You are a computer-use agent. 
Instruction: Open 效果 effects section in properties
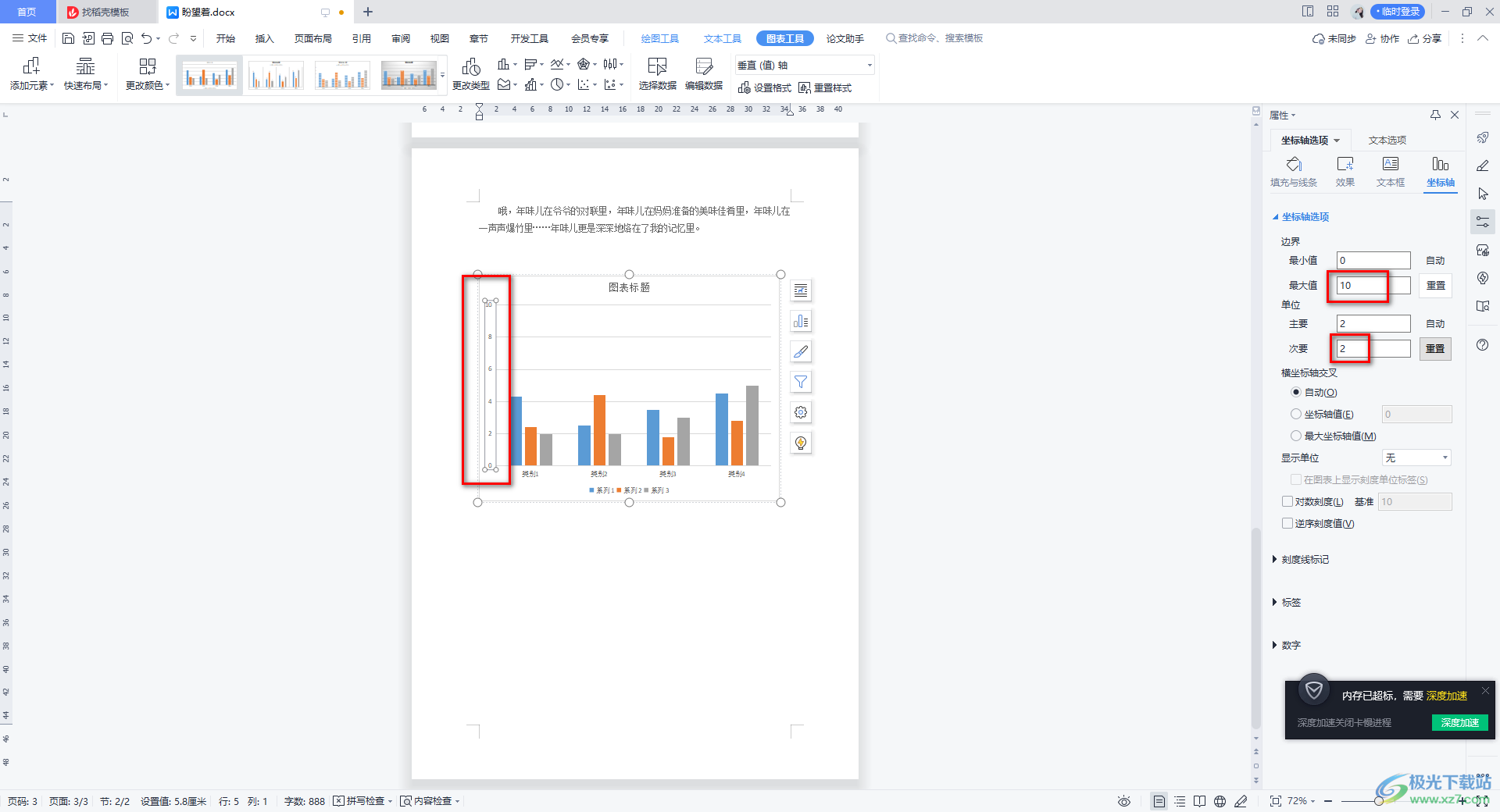pos(1345,172)
